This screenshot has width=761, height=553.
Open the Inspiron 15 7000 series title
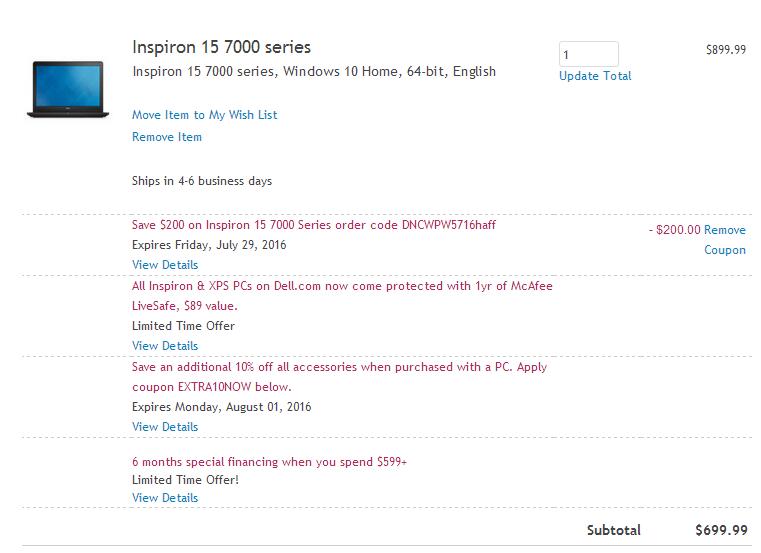pyautogui.click(x=221, y=47)
